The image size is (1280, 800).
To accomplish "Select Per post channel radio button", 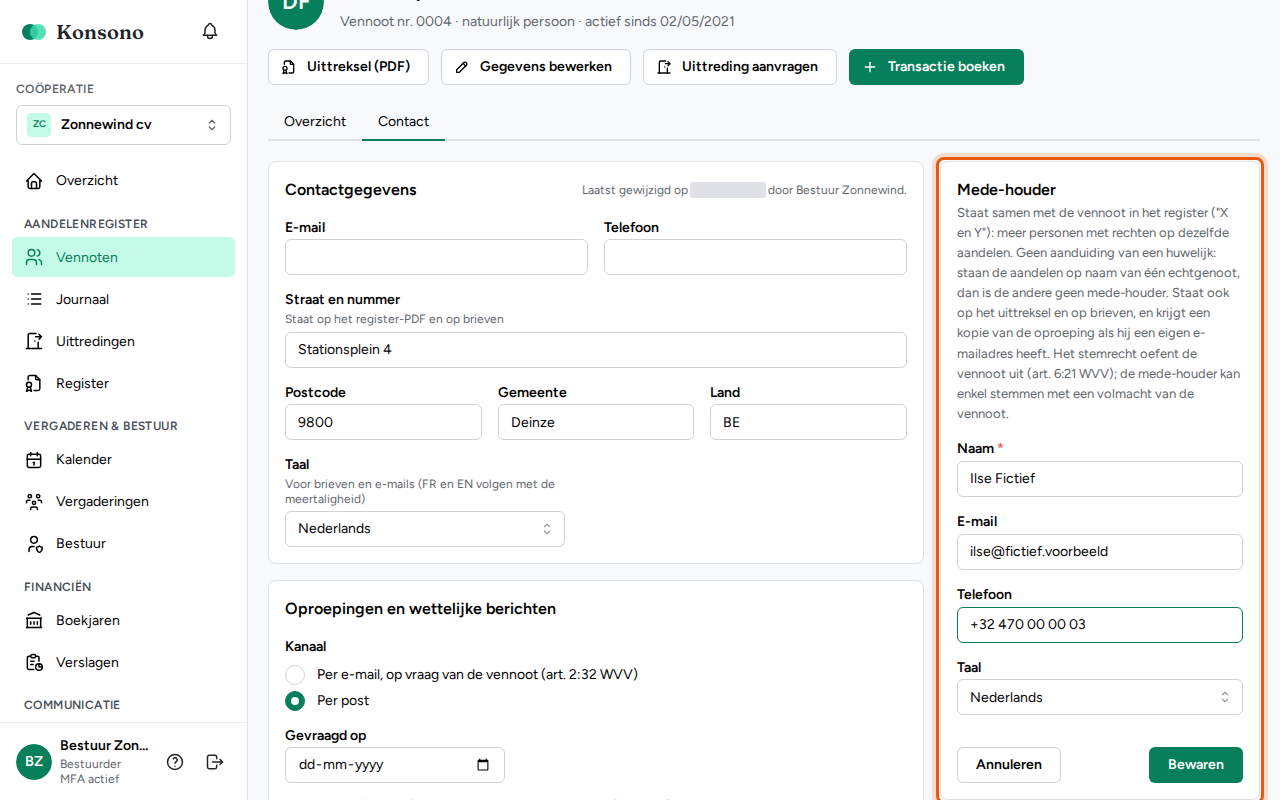I will pos(295,701).
